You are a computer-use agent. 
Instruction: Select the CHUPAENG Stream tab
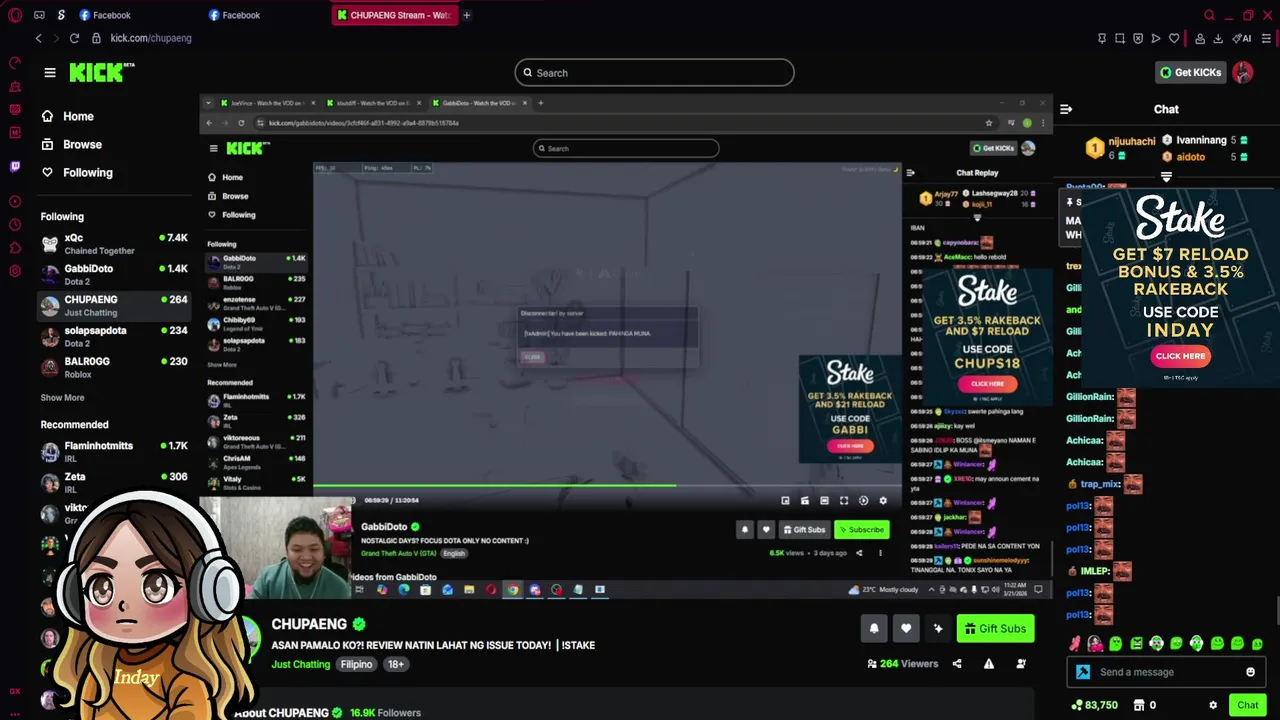(x=395, y=15)
